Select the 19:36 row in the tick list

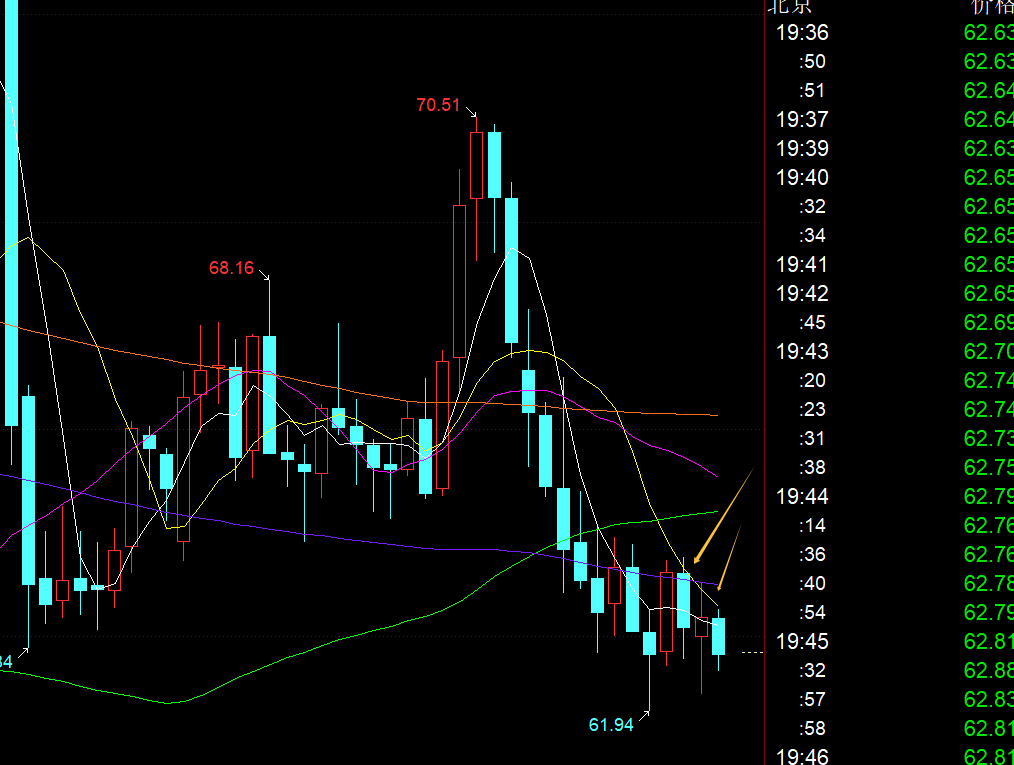pos(802,33)
